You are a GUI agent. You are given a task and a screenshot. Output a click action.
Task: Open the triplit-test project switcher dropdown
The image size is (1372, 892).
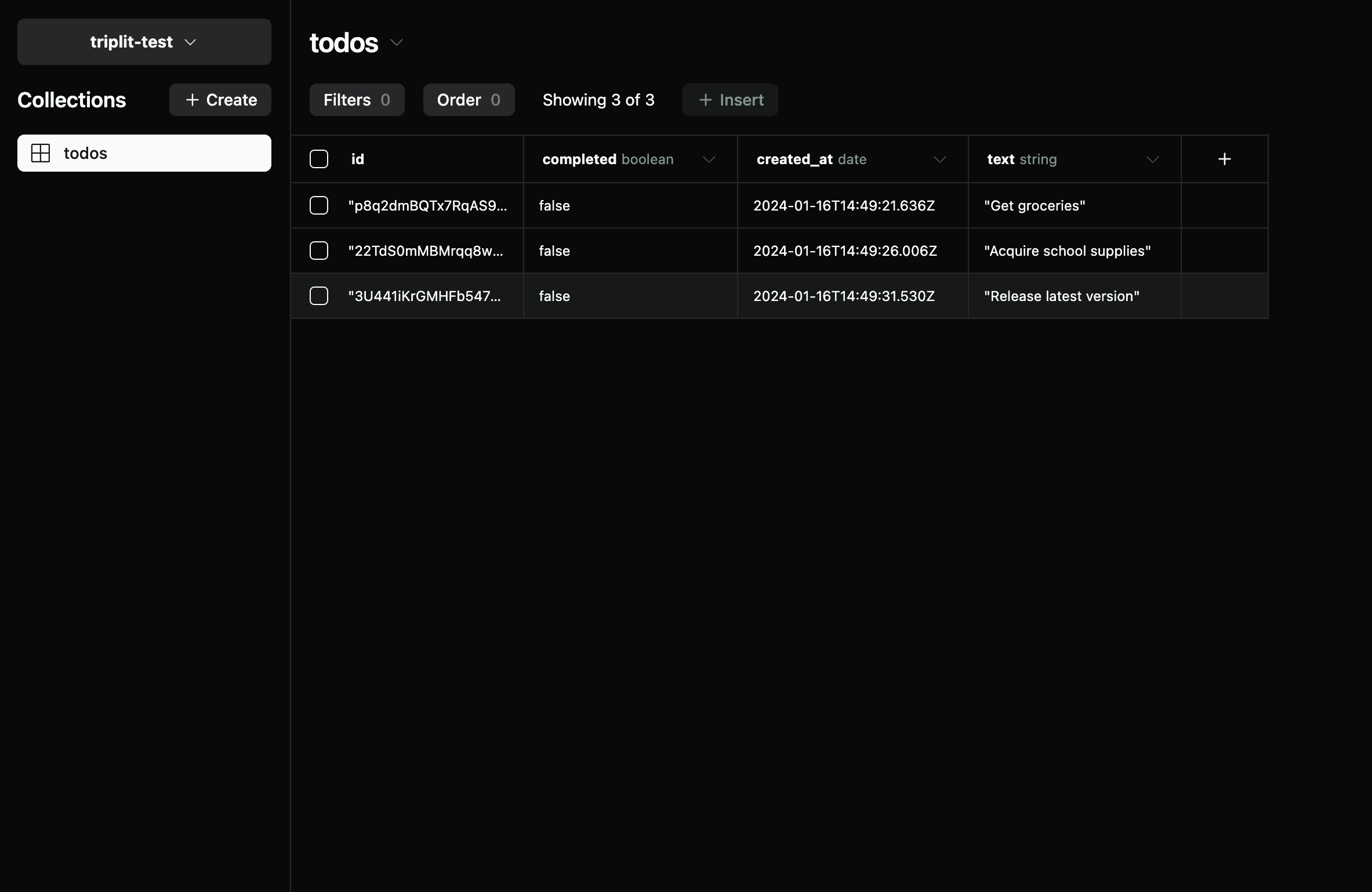pos(191,42)
